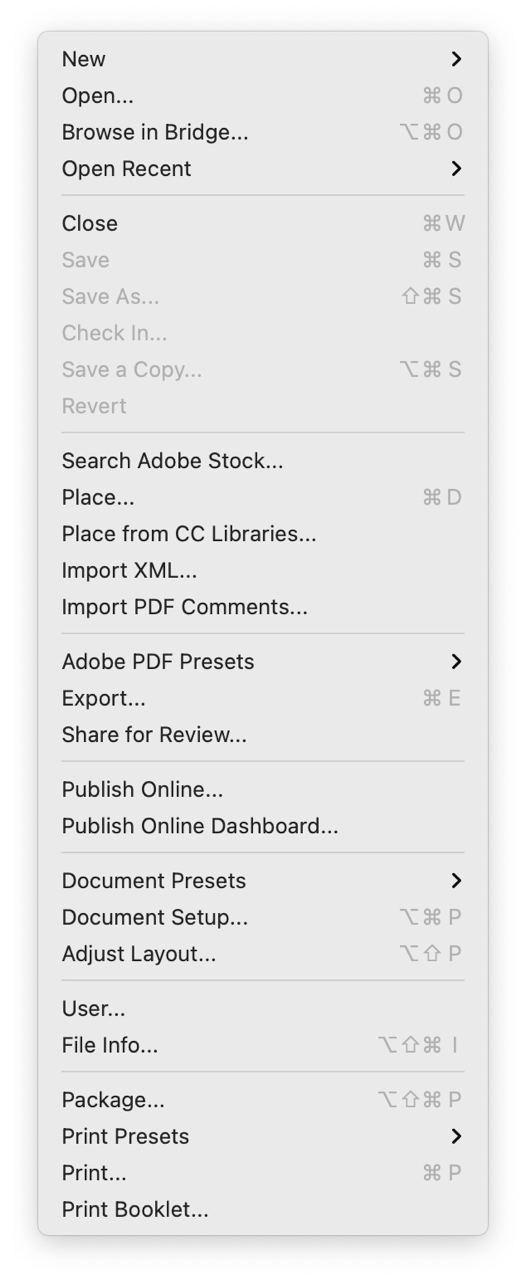This screenshot has width=526, height=1280.
Task: Choose Publish Online...
Action: click(x=263, y=790)
